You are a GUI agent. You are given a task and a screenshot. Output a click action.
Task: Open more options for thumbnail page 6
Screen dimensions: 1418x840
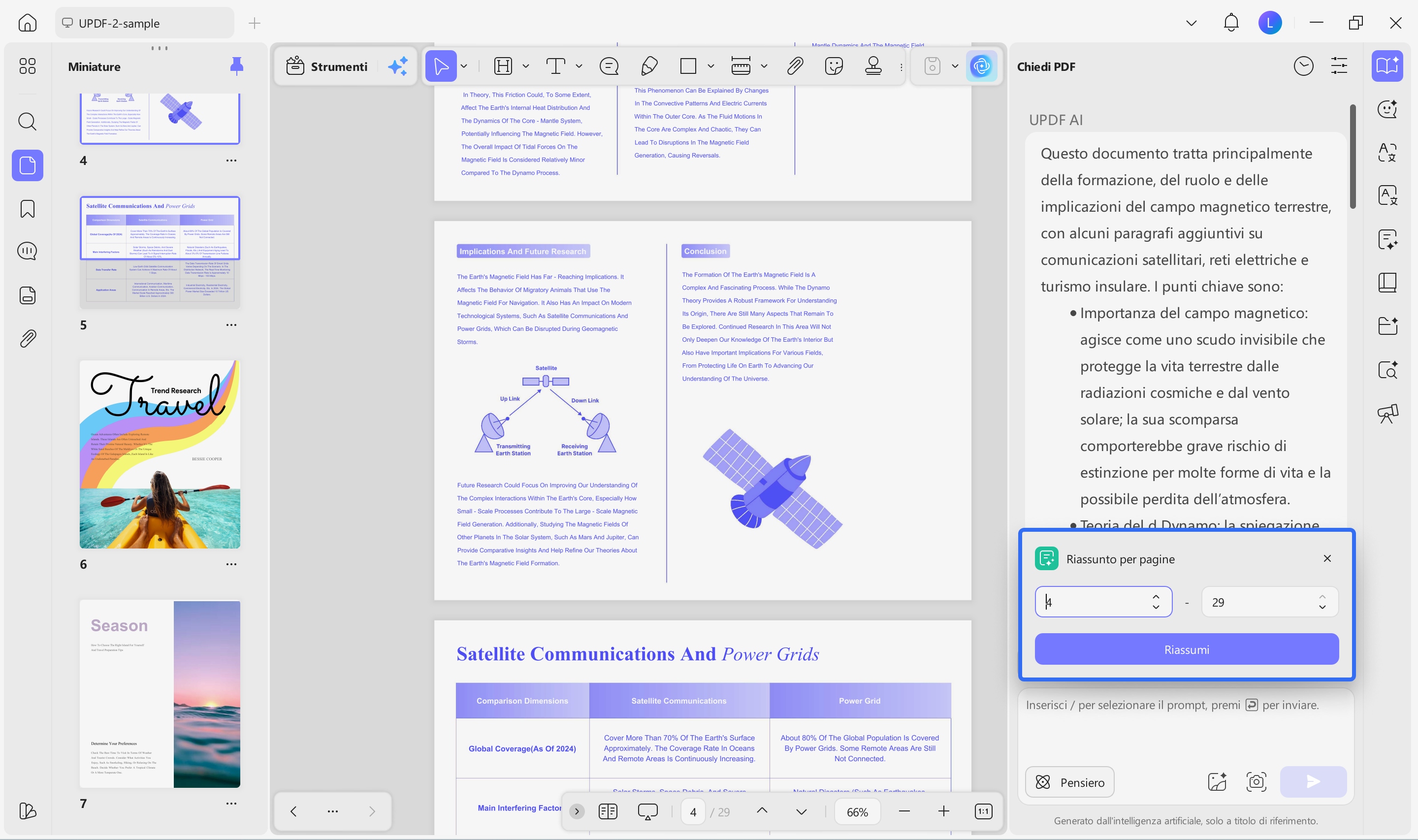coord(231,564)
